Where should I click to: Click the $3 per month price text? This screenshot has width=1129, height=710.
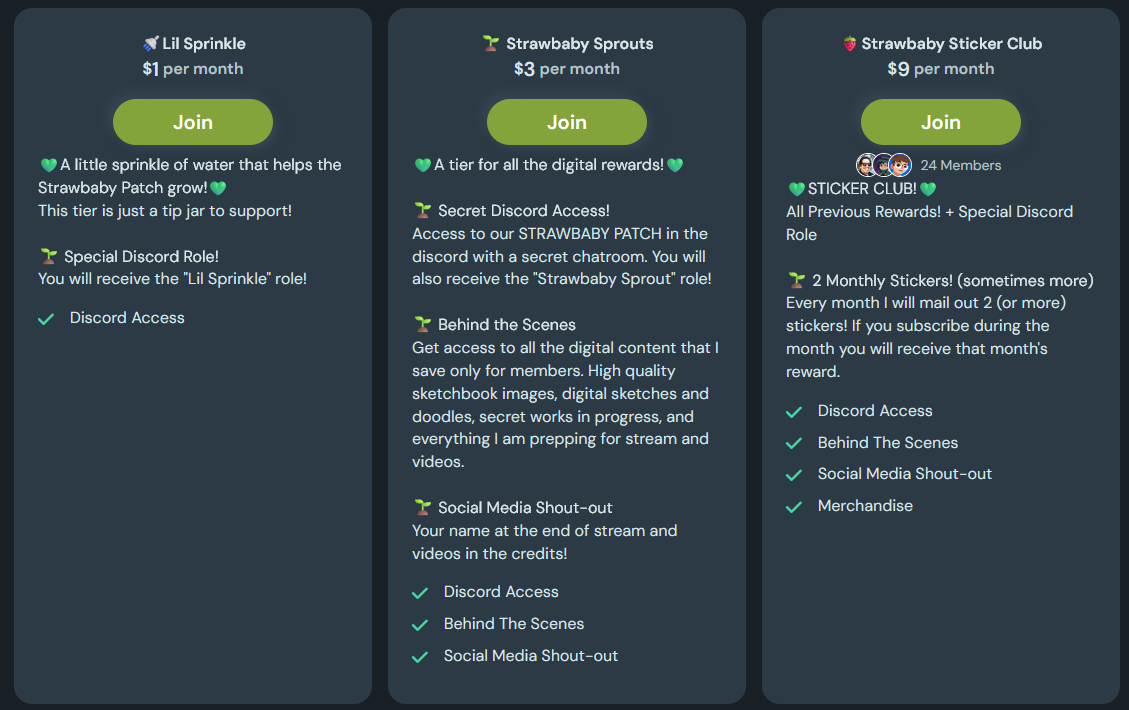(x=567, y=69)
